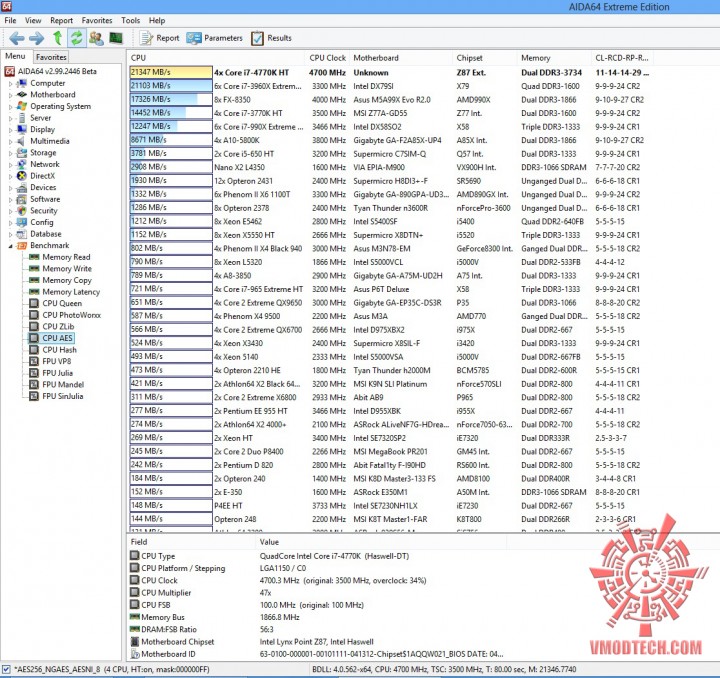
Task: Click the 21347 MB/s result bar
Action: [171, 72]
